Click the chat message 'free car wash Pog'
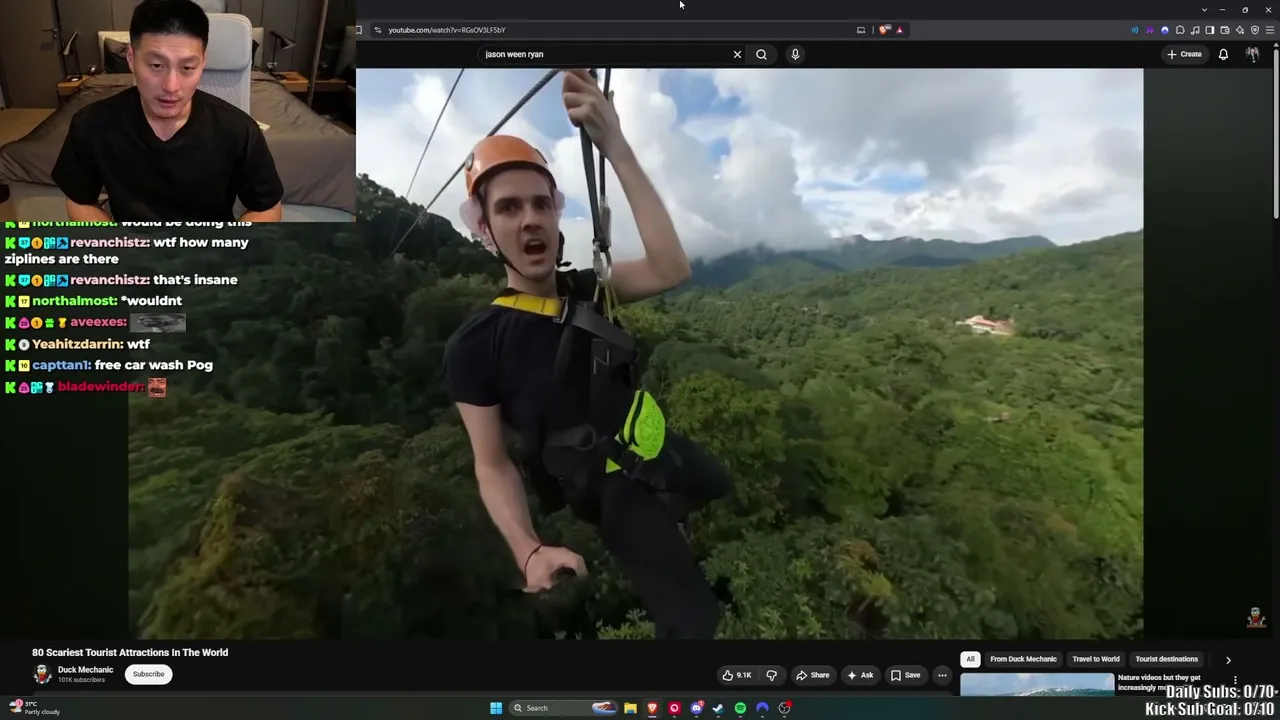 click(153, 365)
